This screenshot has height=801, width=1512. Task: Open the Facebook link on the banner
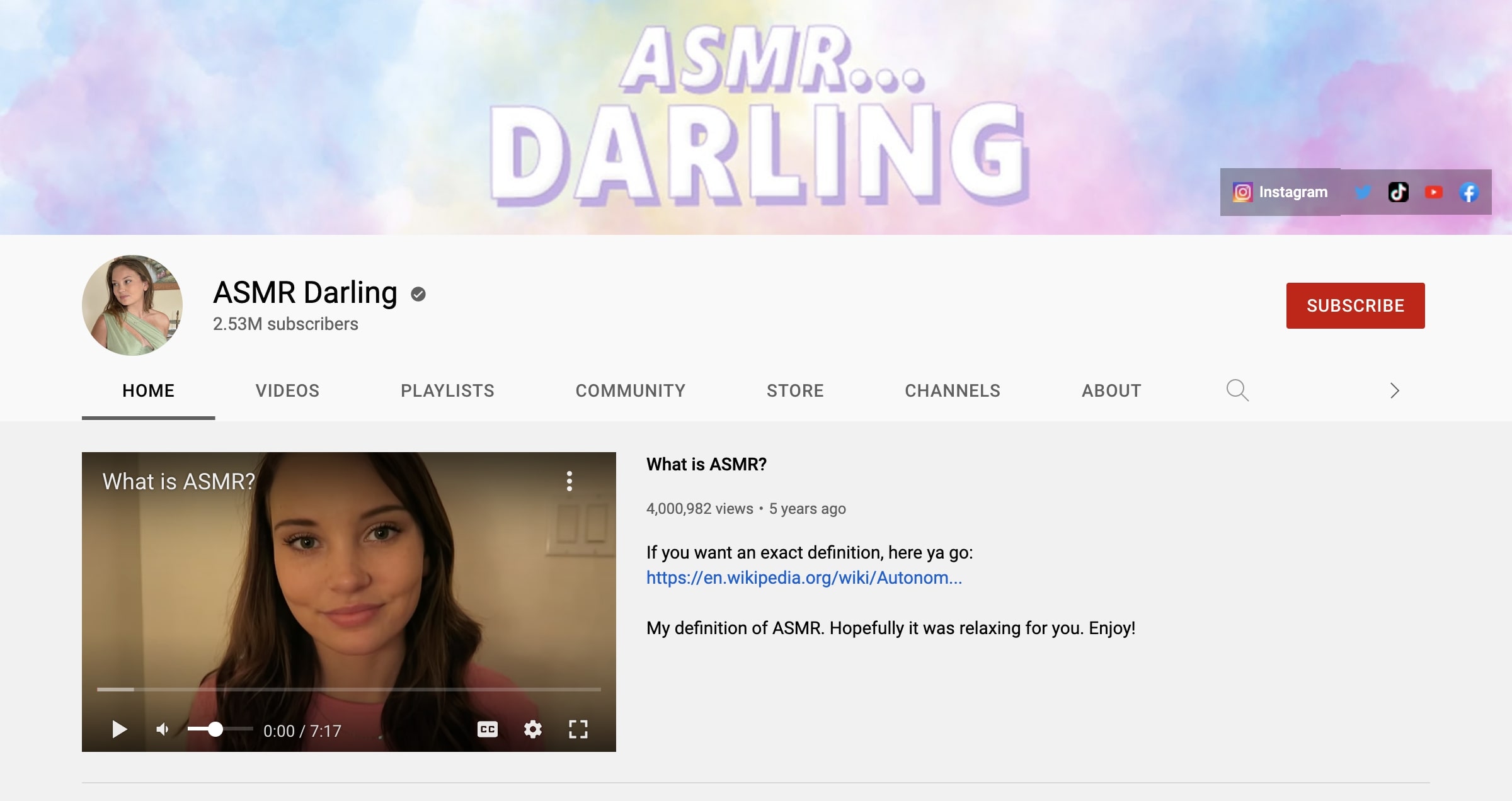(1469, 191)
